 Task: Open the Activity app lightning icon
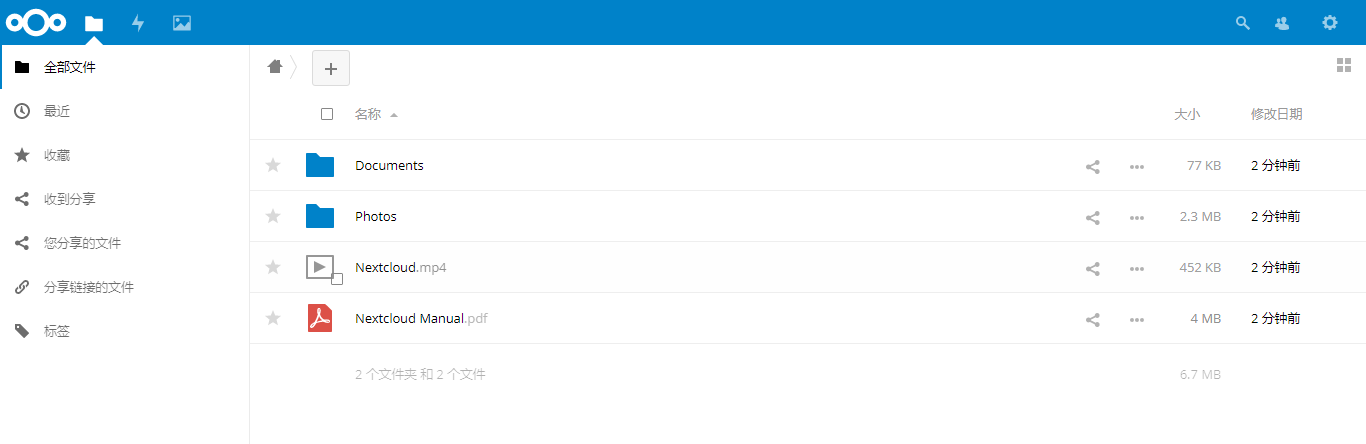click(x=138, y=23)
